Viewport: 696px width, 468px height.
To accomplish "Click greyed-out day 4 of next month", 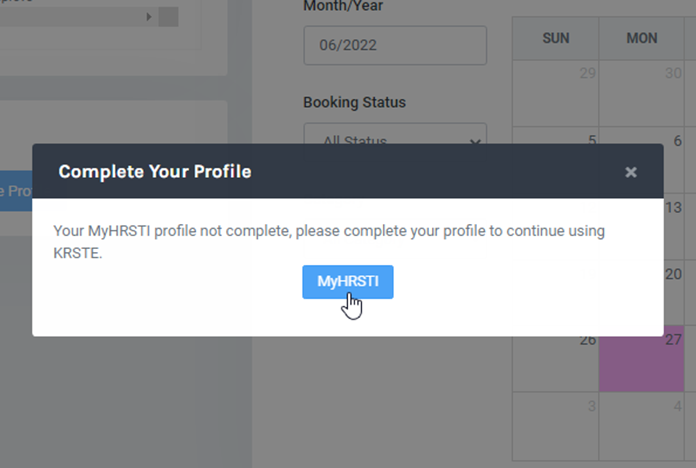I will tap(641, 426).
